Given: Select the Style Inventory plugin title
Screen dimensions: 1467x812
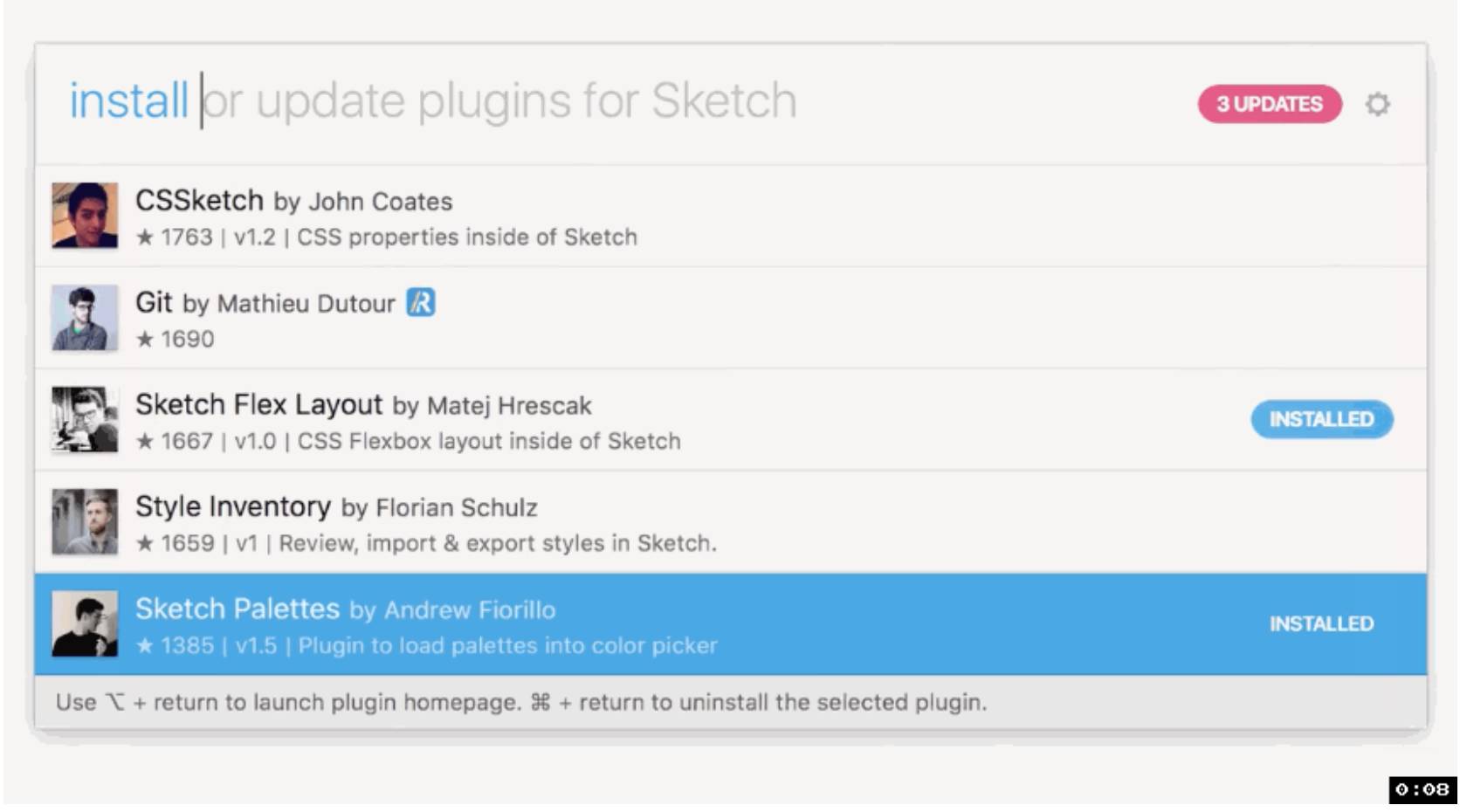Looking at the screenshot, I should click(x=233, y=506).
